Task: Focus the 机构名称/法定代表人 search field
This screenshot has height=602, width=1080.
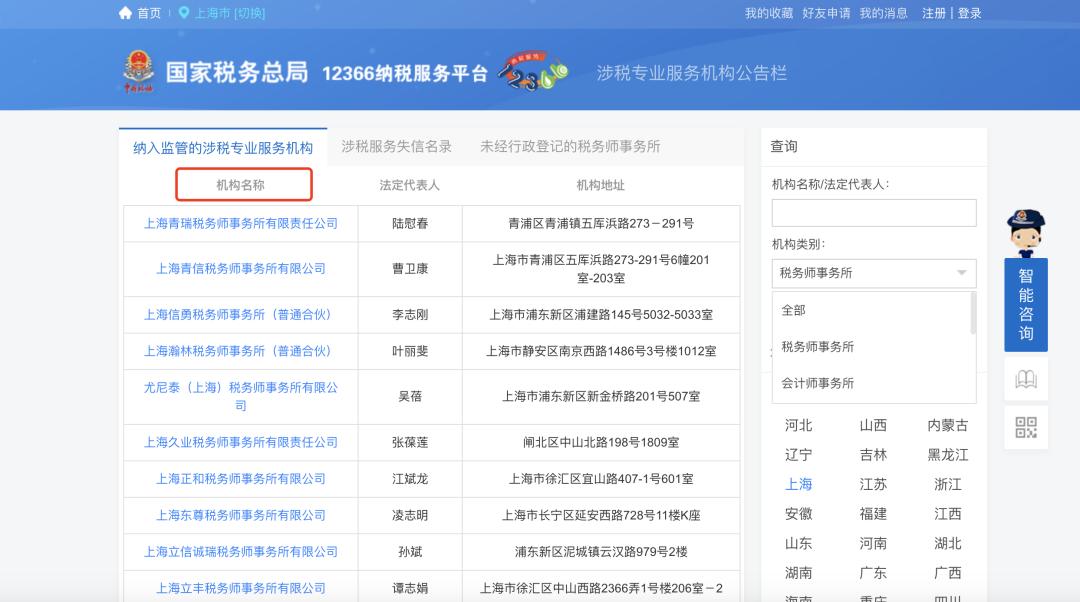Action: (874, 213)
